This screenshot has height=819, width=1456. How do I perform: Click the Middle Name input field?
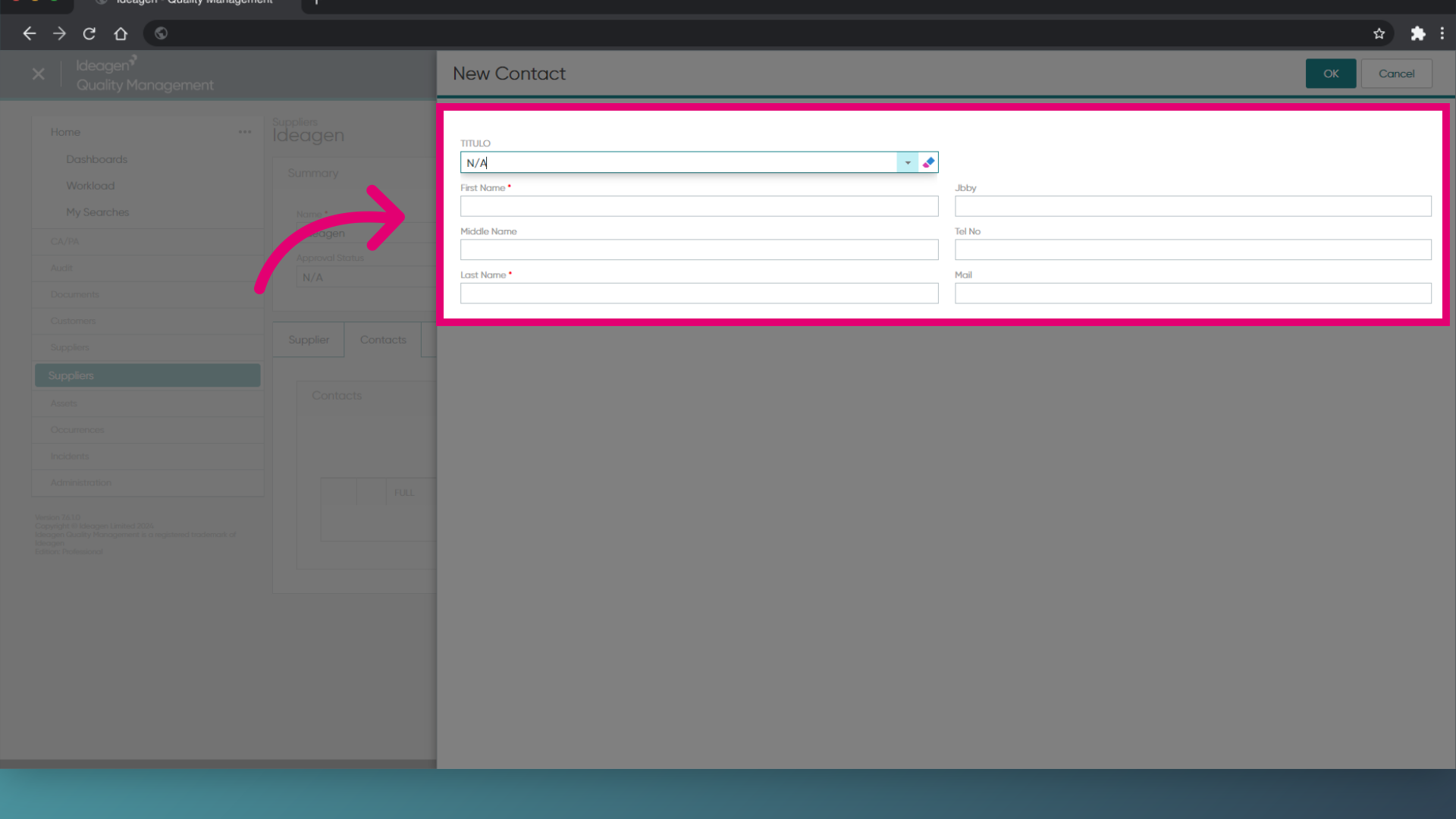tap(699, 249)
